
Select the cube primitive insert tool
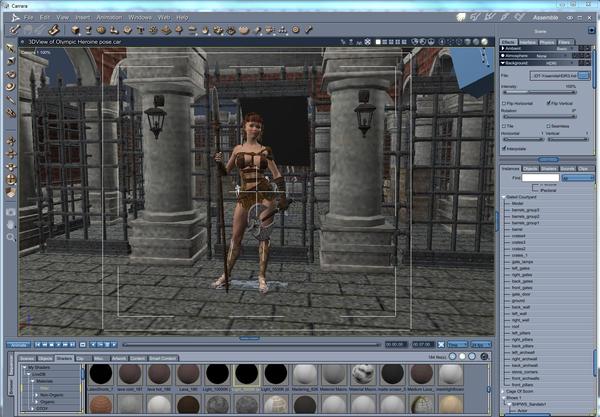pos(75,29)
